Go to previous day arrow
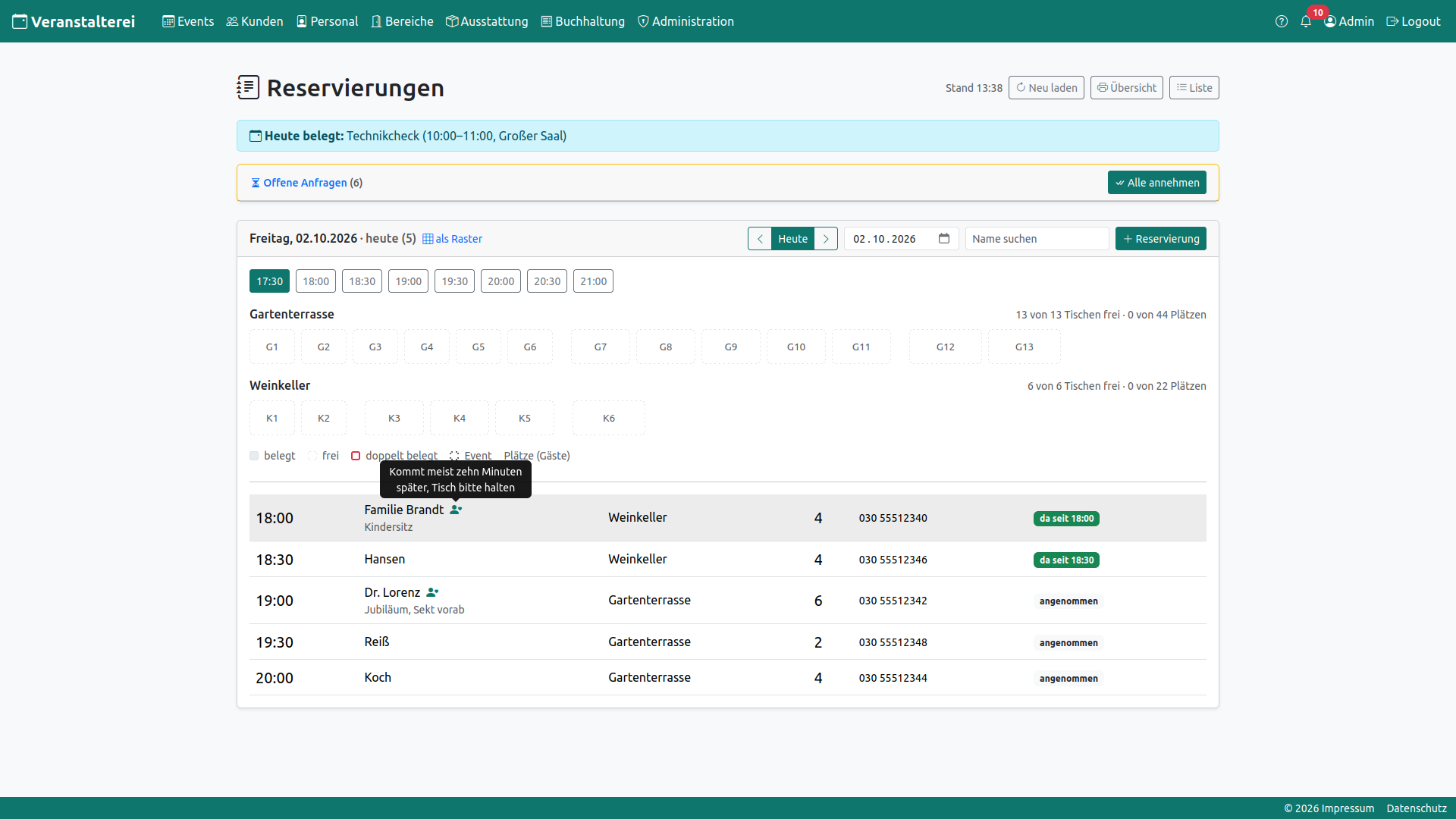Screen dimensions: 1456x819 [x=760, y=238]
